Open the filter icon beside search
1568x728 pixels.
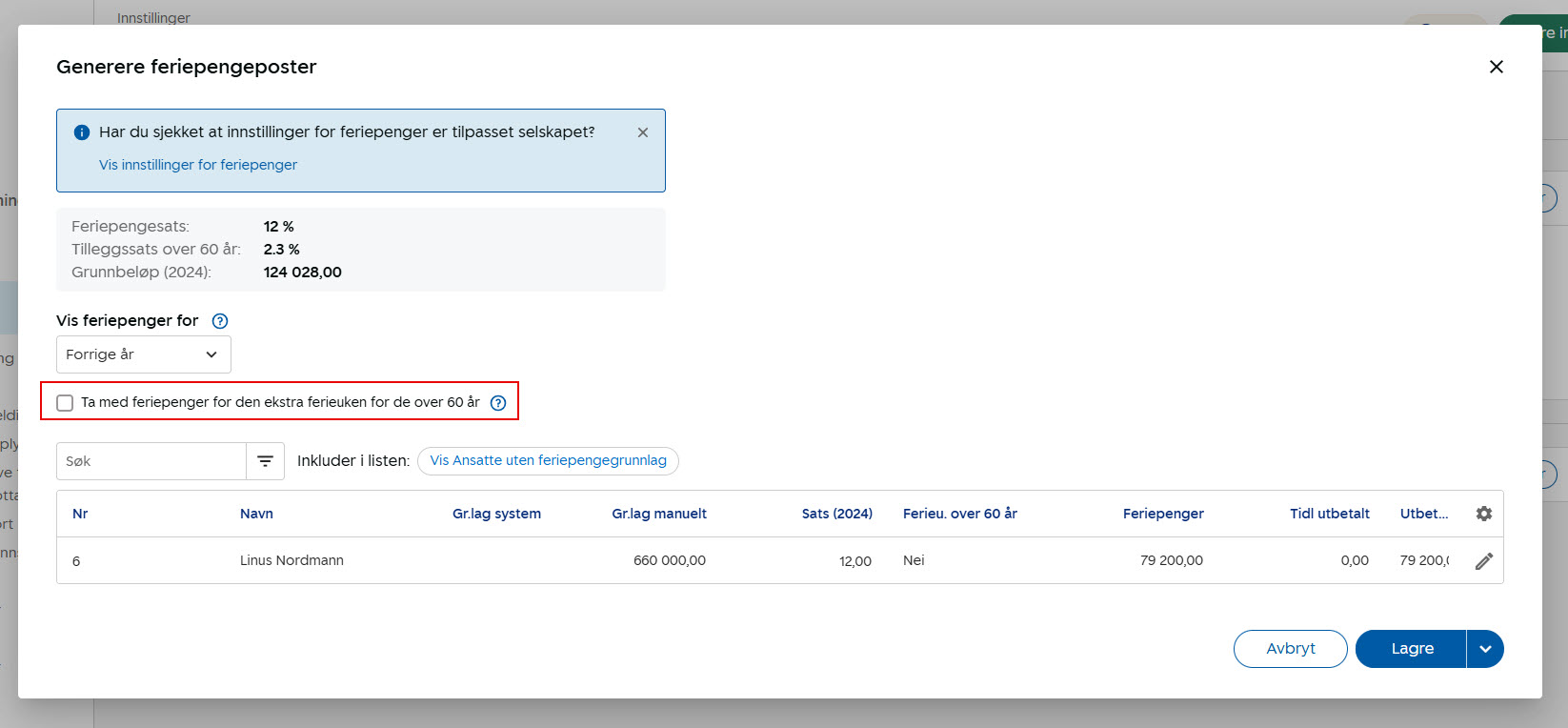tap(266, 461)
